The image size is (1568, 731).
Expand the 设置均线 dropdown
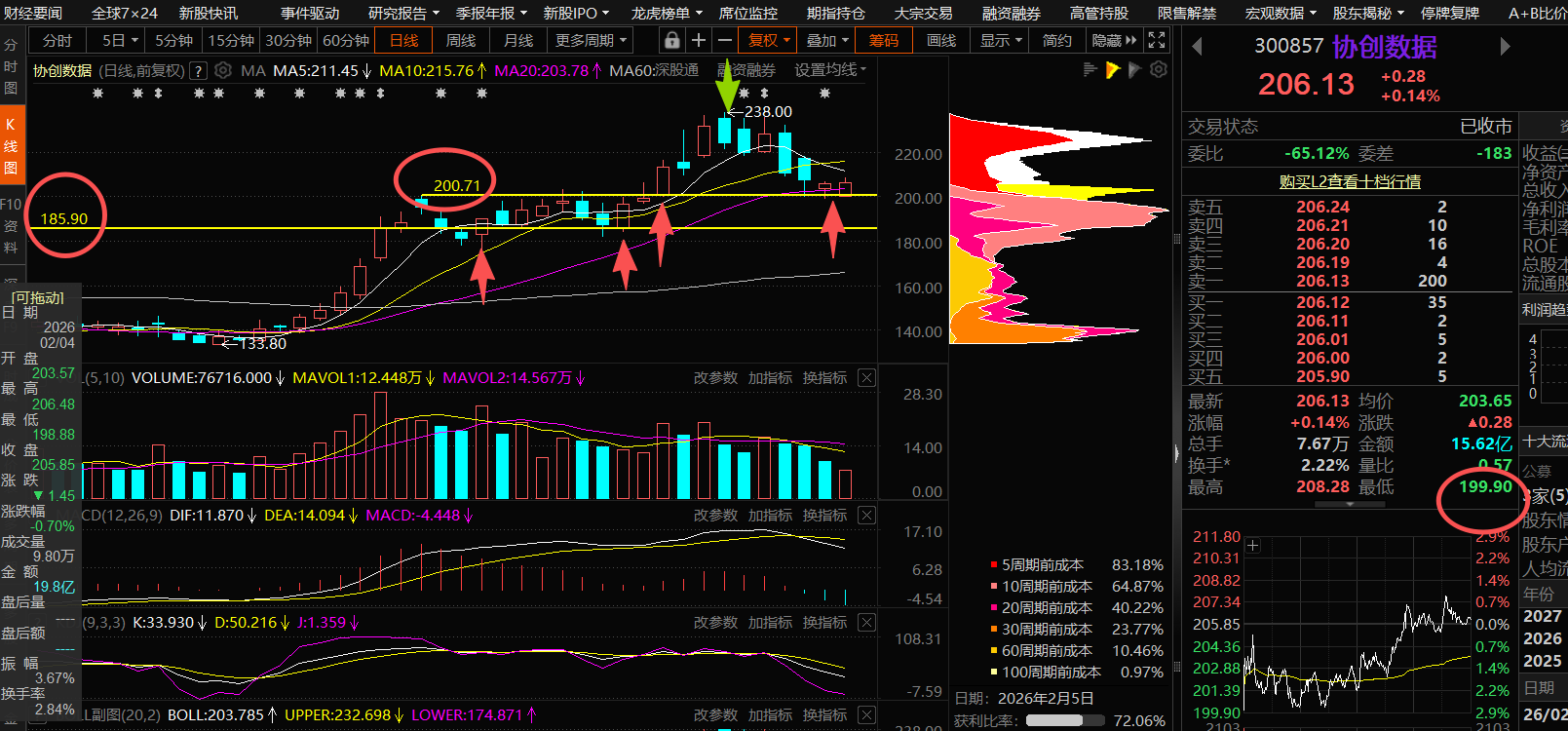830,70
